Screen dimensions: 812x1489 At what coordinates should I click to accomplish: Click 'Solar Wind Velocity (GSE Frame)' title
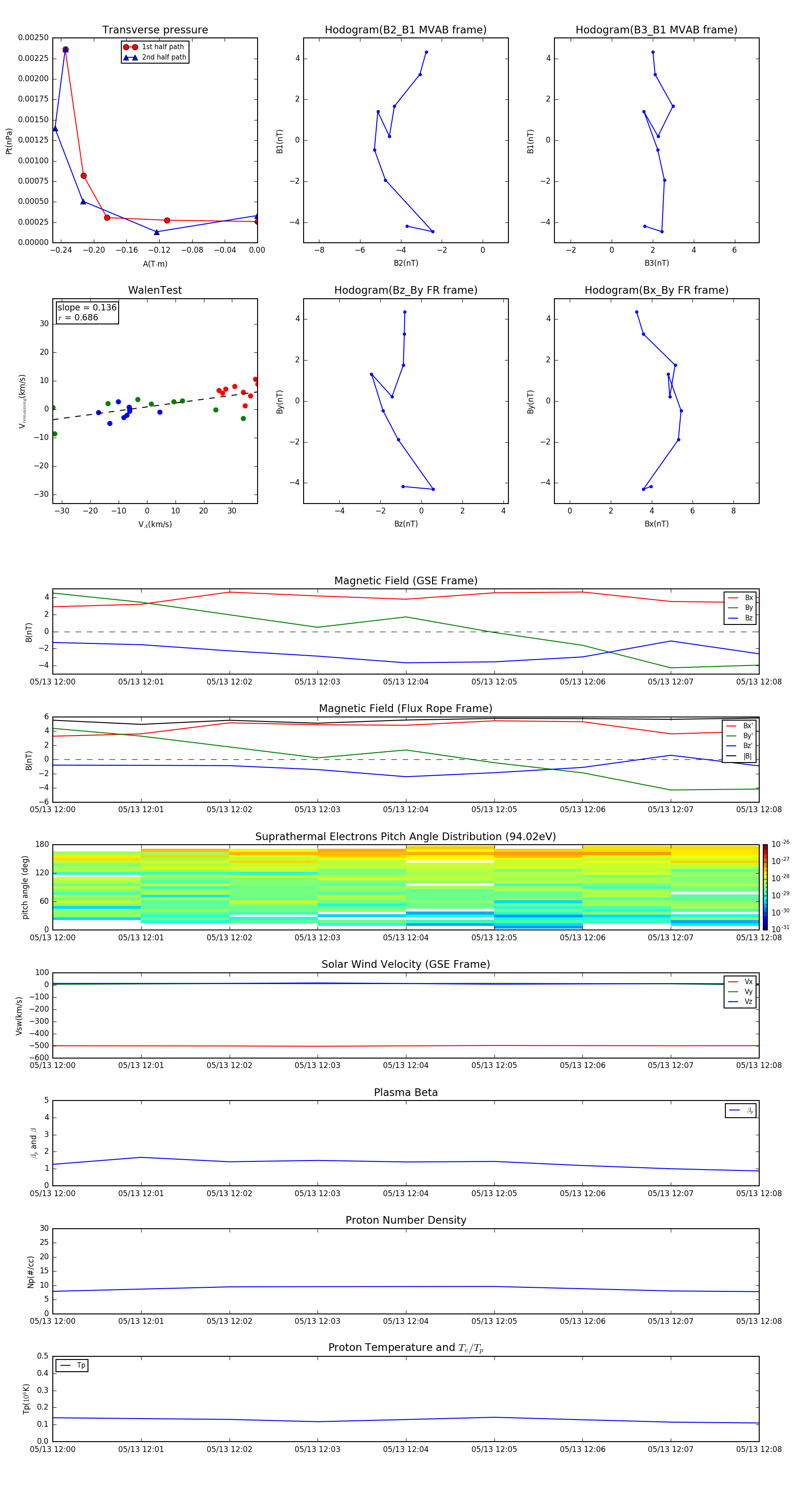406,964
